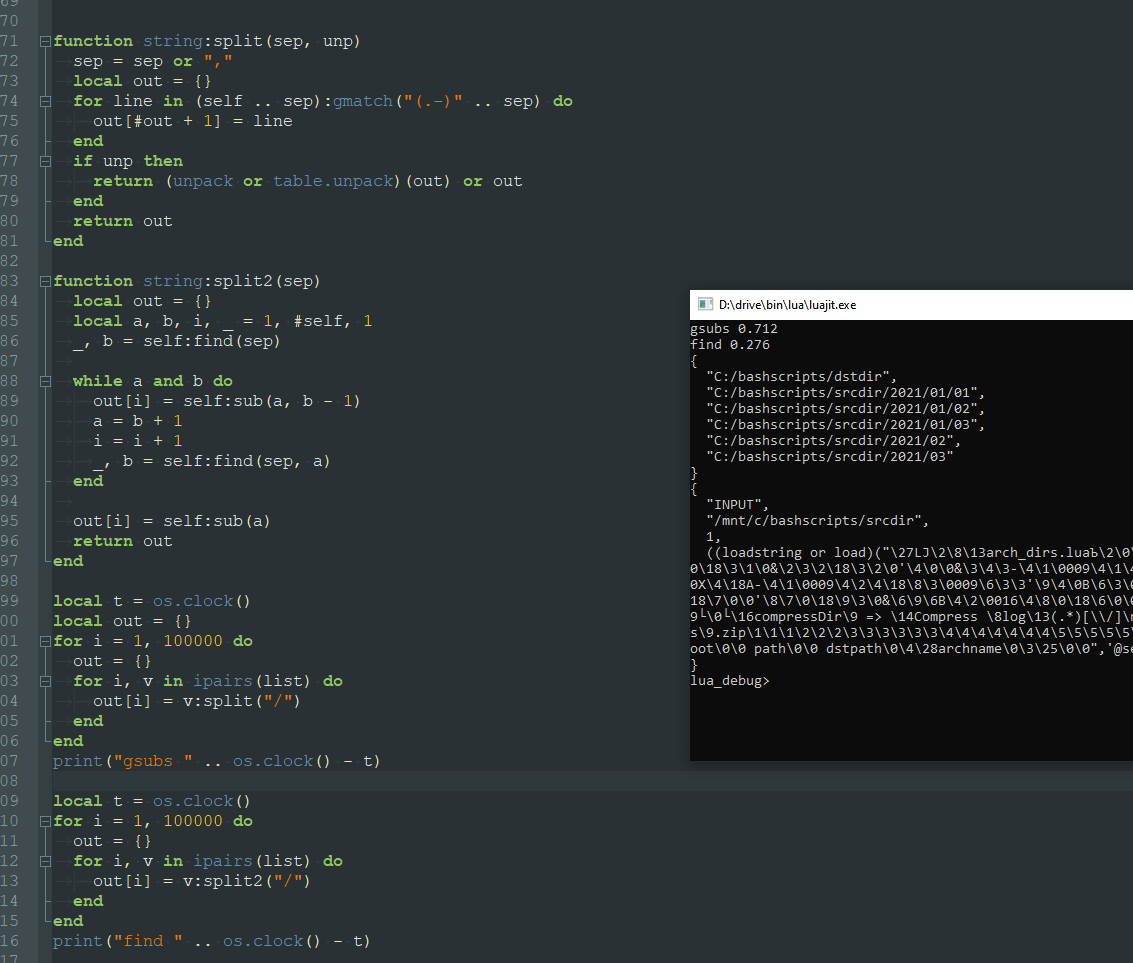
Task: Click line number 87 in the gutter
Action: (x=9, y=361)
